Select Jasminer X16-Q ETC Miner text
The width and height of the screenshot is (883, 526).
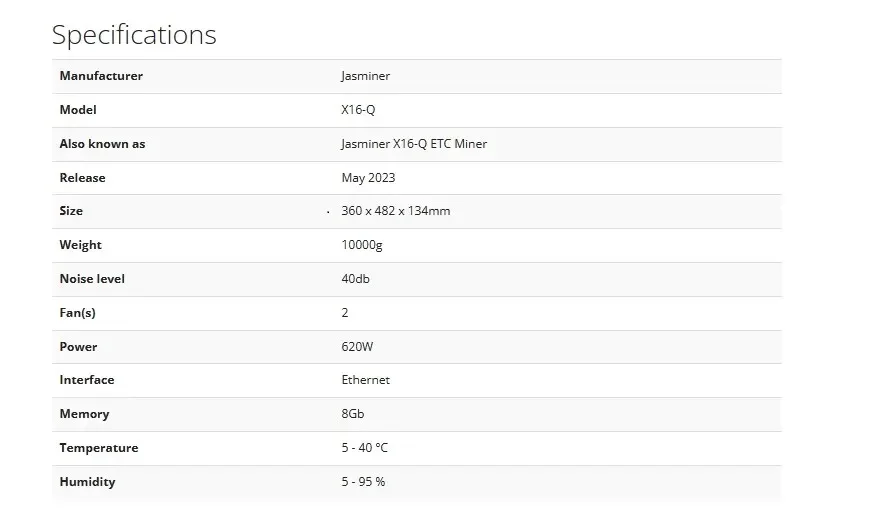pyautogui.click(x=414, y=144)
